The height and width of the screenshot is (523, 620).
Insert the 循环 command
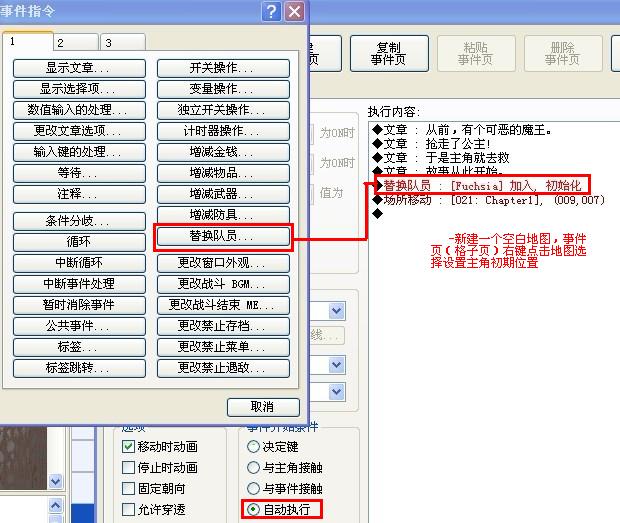click(79, 242)
